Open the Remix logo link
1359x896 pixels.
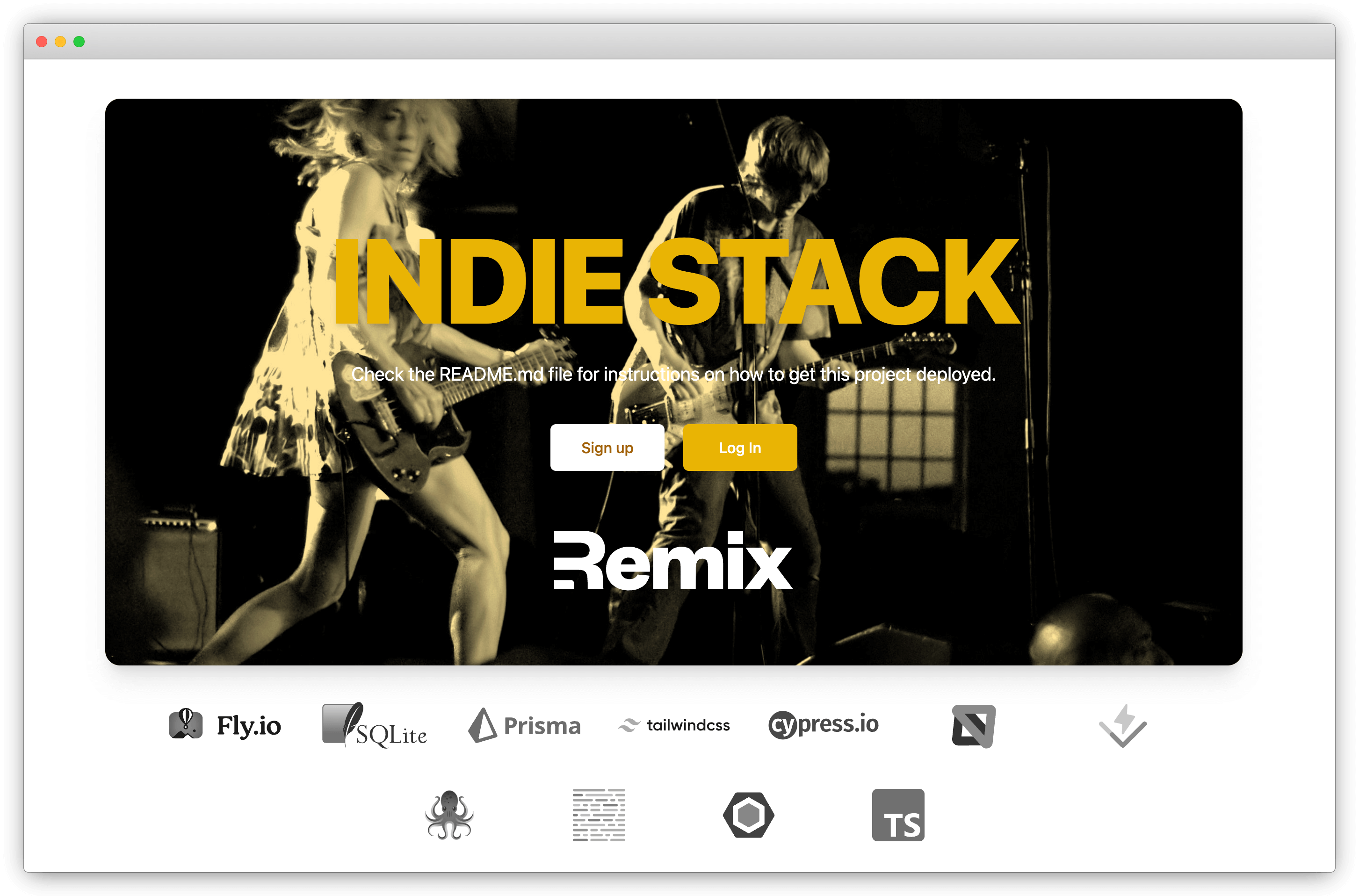[673, 560]
